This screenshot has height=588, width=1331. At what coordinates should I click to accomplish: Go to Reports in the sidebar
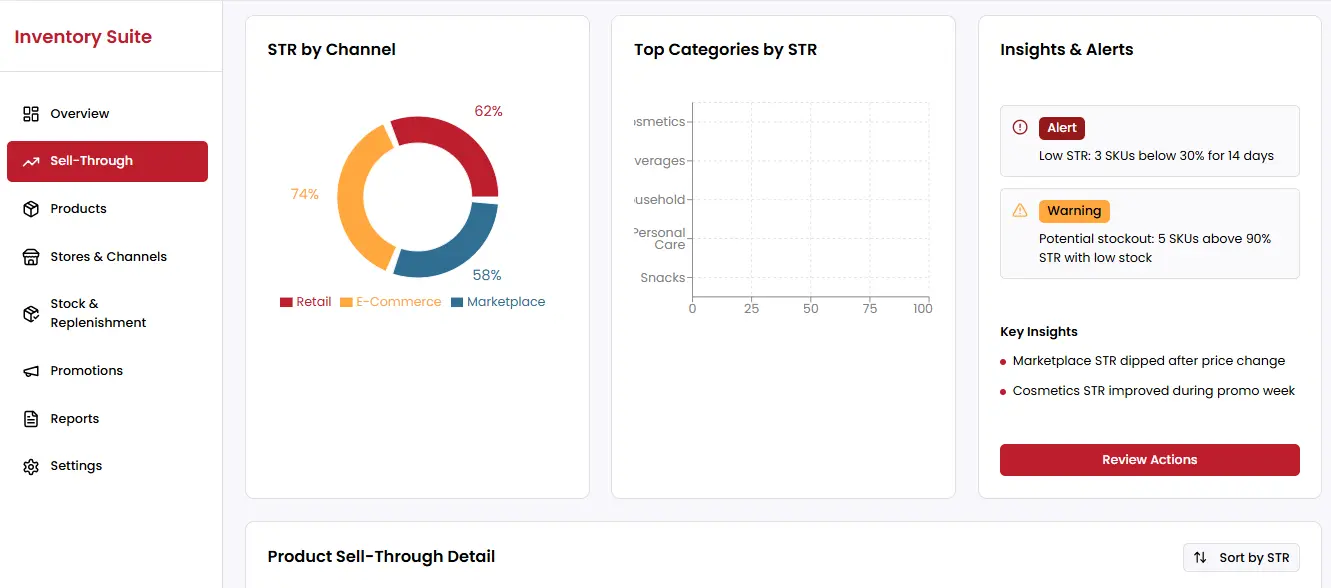click(75, 419)
